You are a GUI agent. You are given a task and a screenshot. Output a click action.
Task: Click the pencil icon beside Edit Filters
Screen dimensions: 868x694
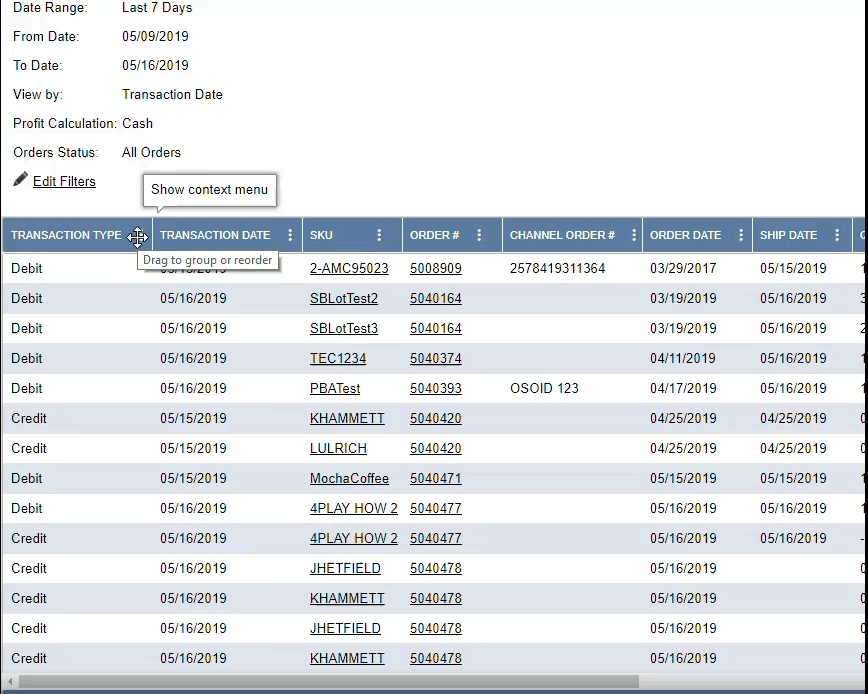coord(20,180)
